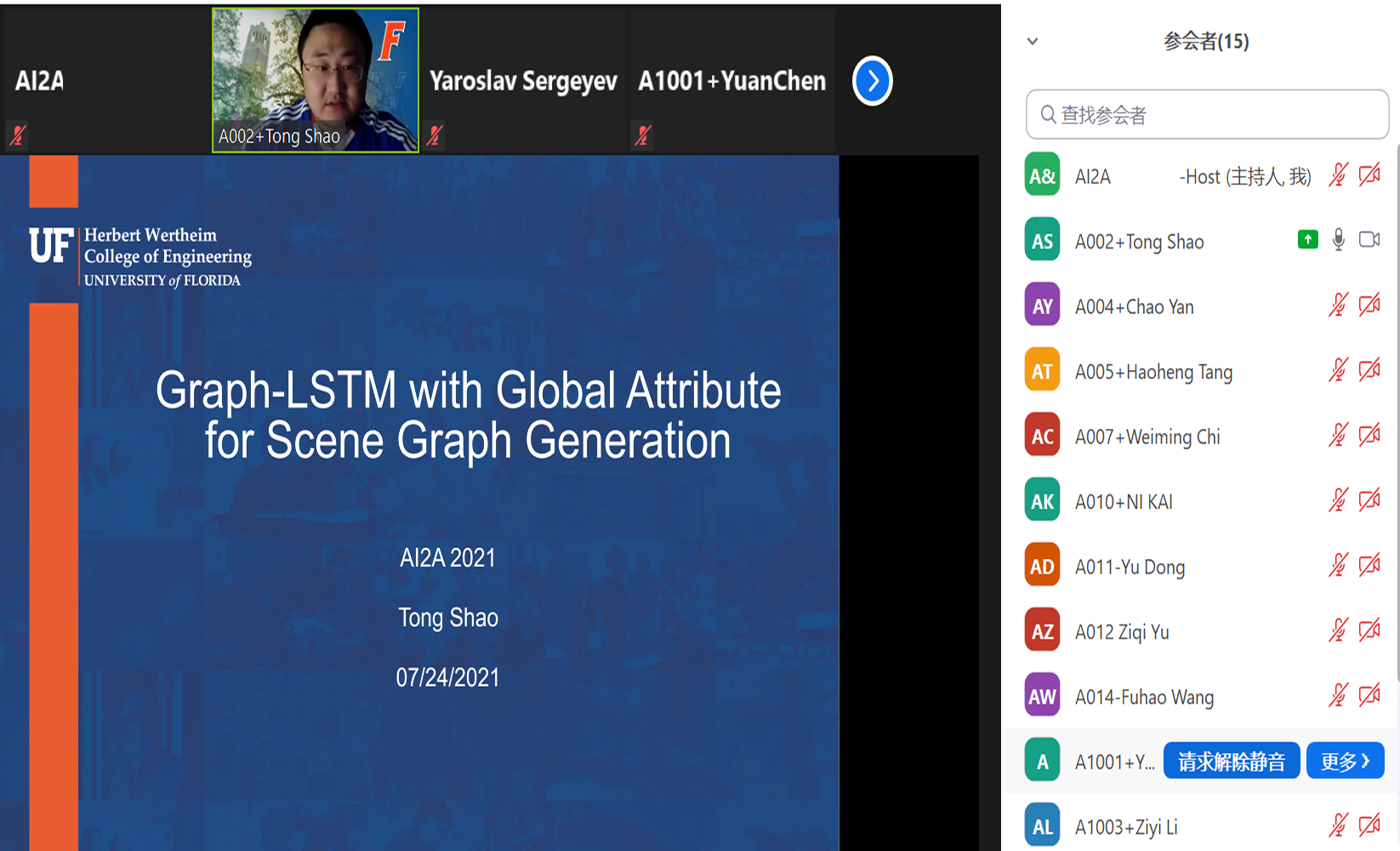
Task: Toggle muted microphone for A011-Yu Dong
Action: click(1338, 565)
